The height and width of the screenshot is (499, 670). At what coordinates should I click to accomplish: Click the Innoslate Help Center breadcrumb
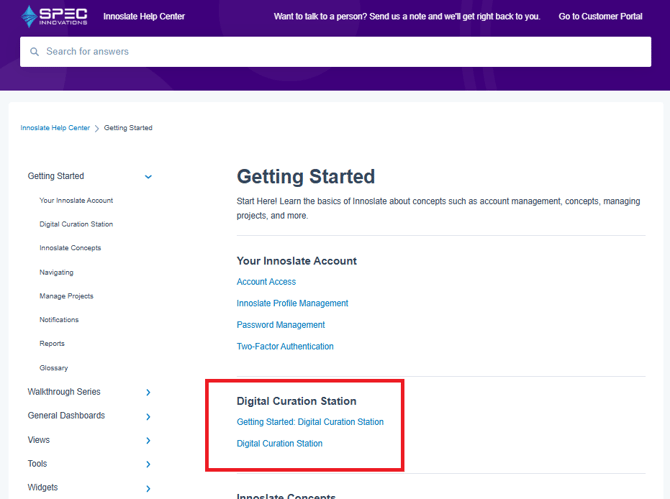pyautogui.click(x=55, y=128)
